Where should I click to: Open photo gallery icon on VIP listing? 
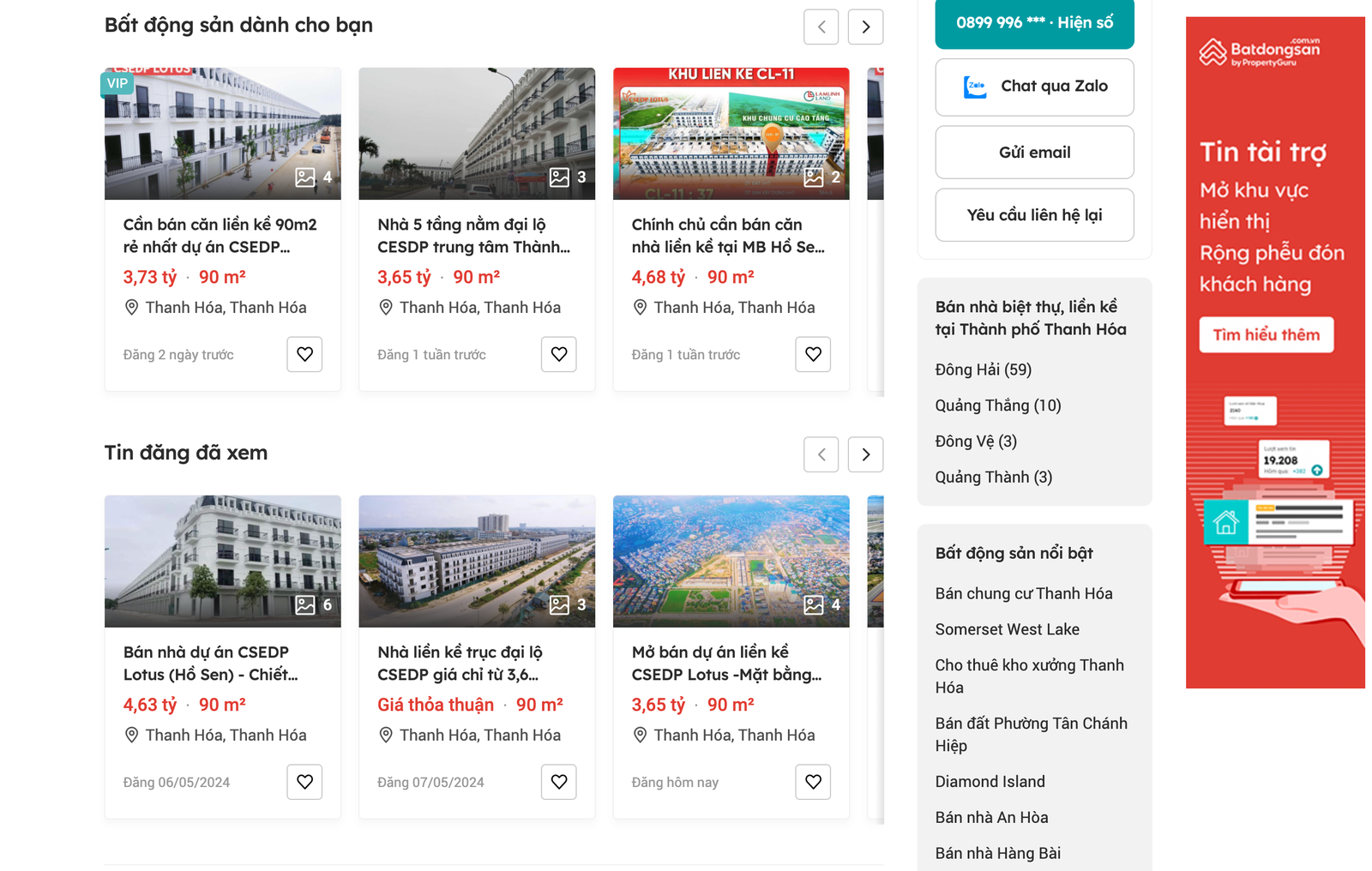[x=305, y=177]
